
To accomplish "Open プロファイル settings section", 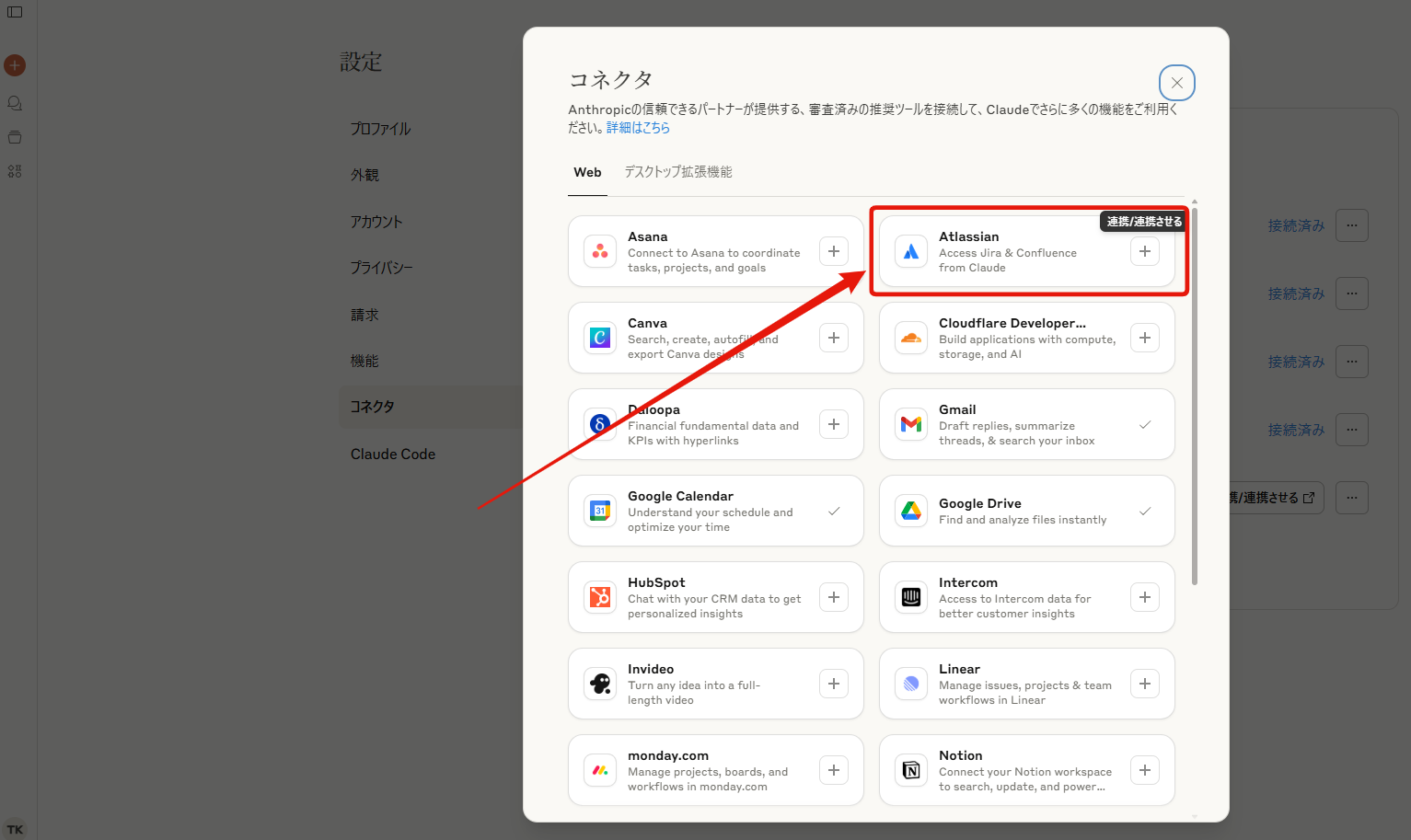I will click(380, 129).
